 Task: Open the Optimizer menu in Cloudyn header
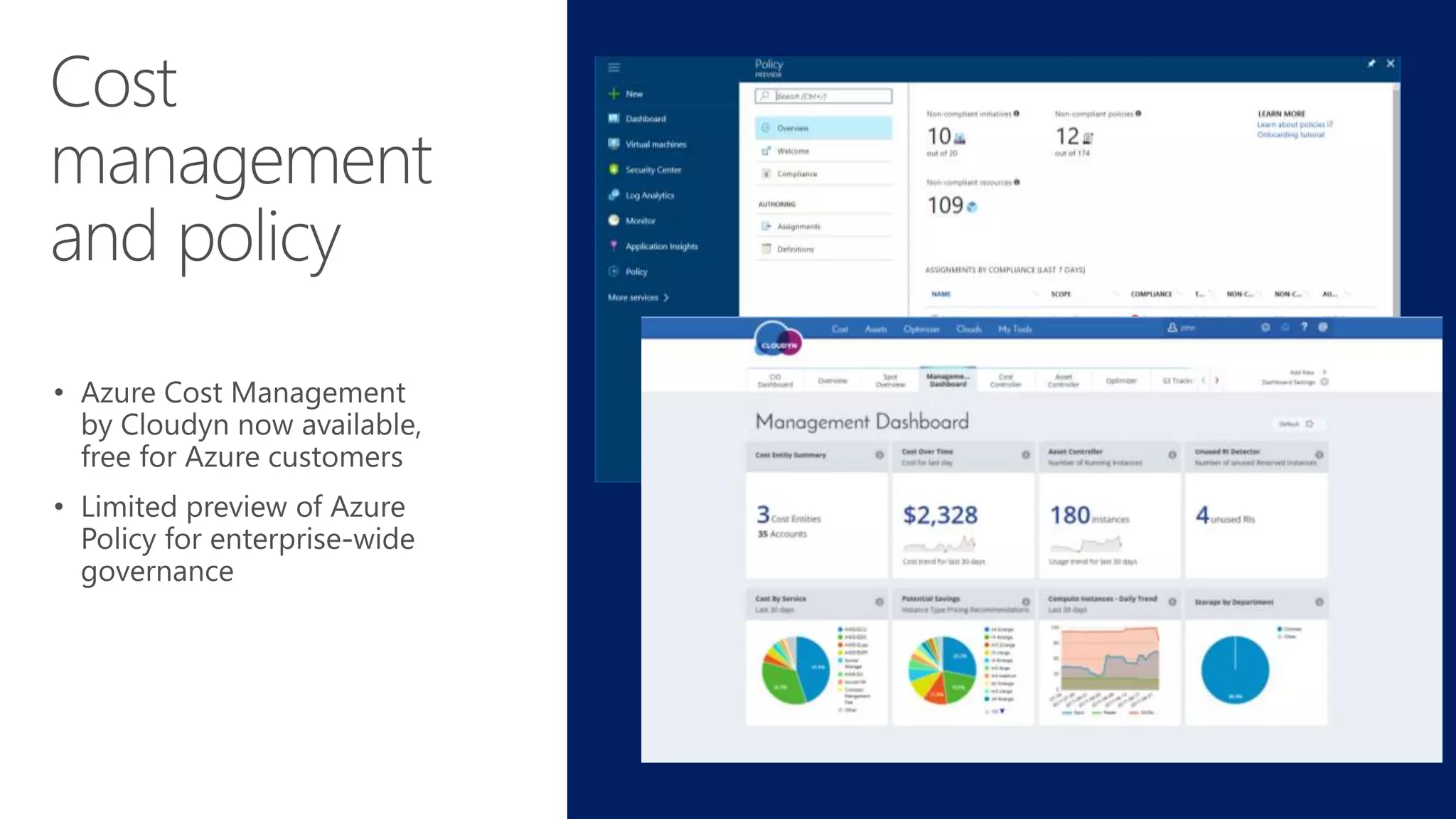tap(921, 329)
